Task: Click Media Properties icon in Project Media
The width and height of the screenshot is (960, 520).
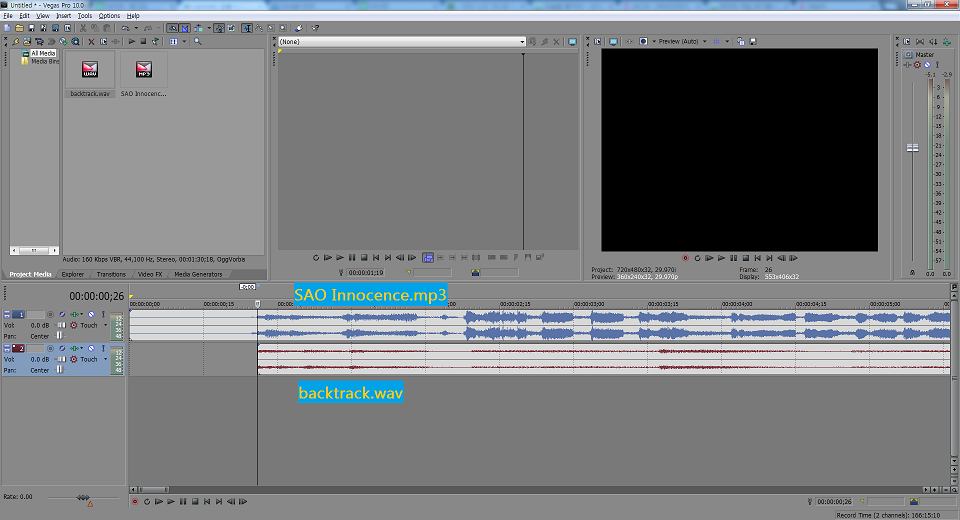Action: pyautogui.click(x=103, y=42)
